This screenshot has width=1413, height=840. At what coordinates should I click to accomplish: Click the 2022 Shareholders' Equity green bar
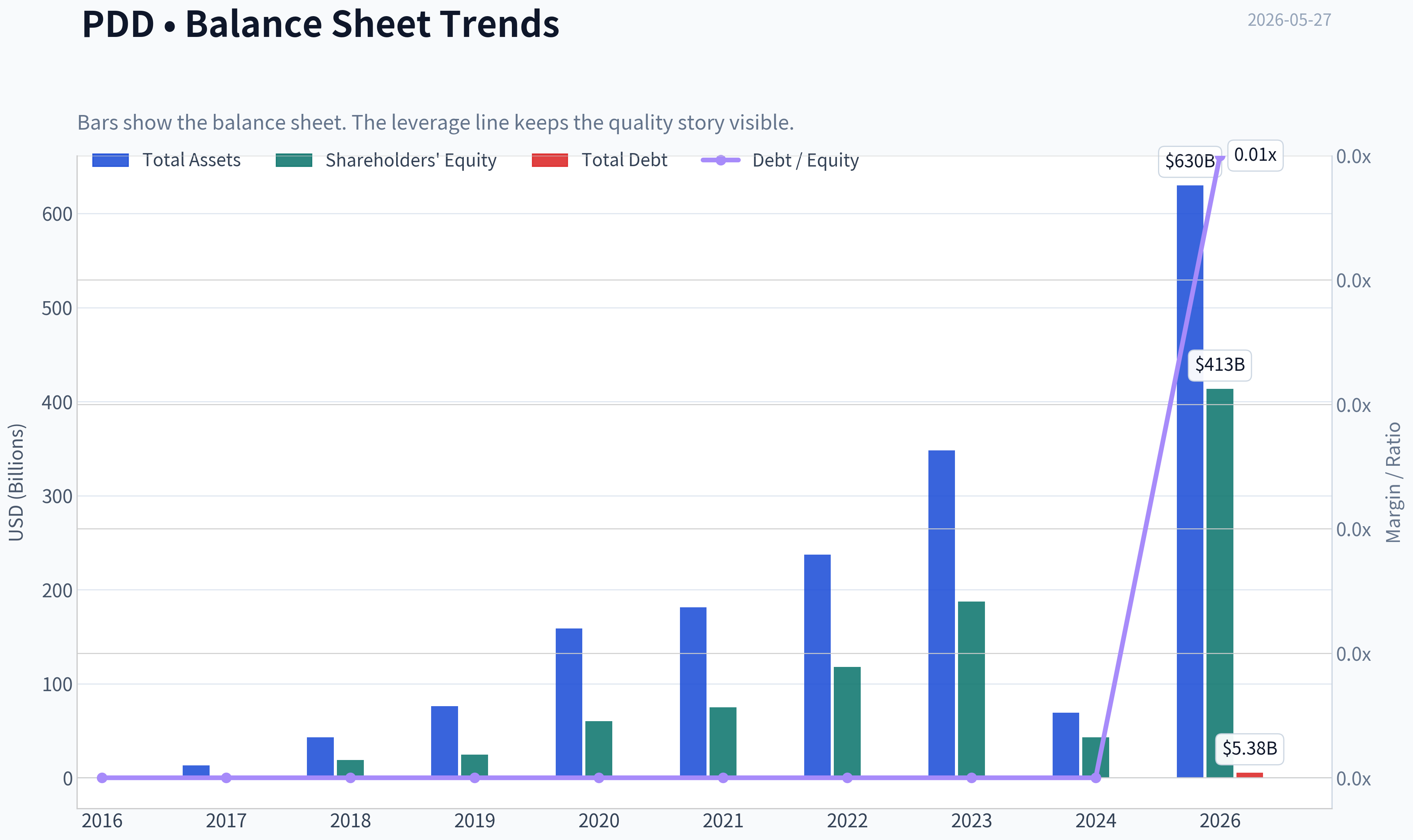click(847, 722)
